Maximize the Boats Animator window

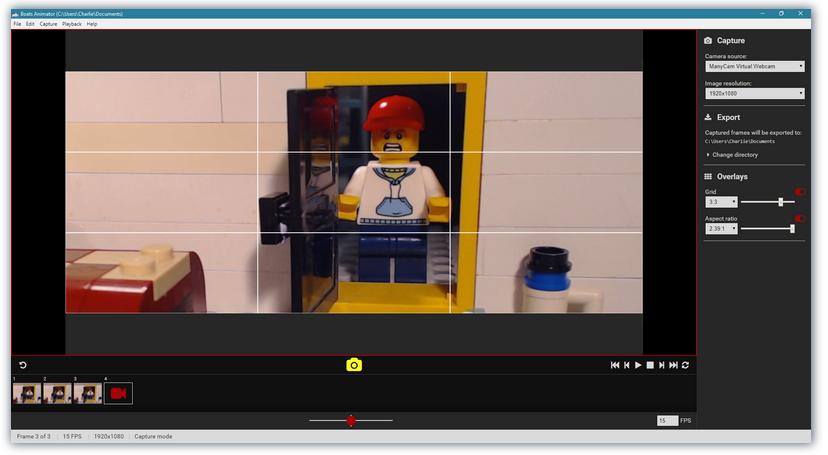(x=782, y=14)
